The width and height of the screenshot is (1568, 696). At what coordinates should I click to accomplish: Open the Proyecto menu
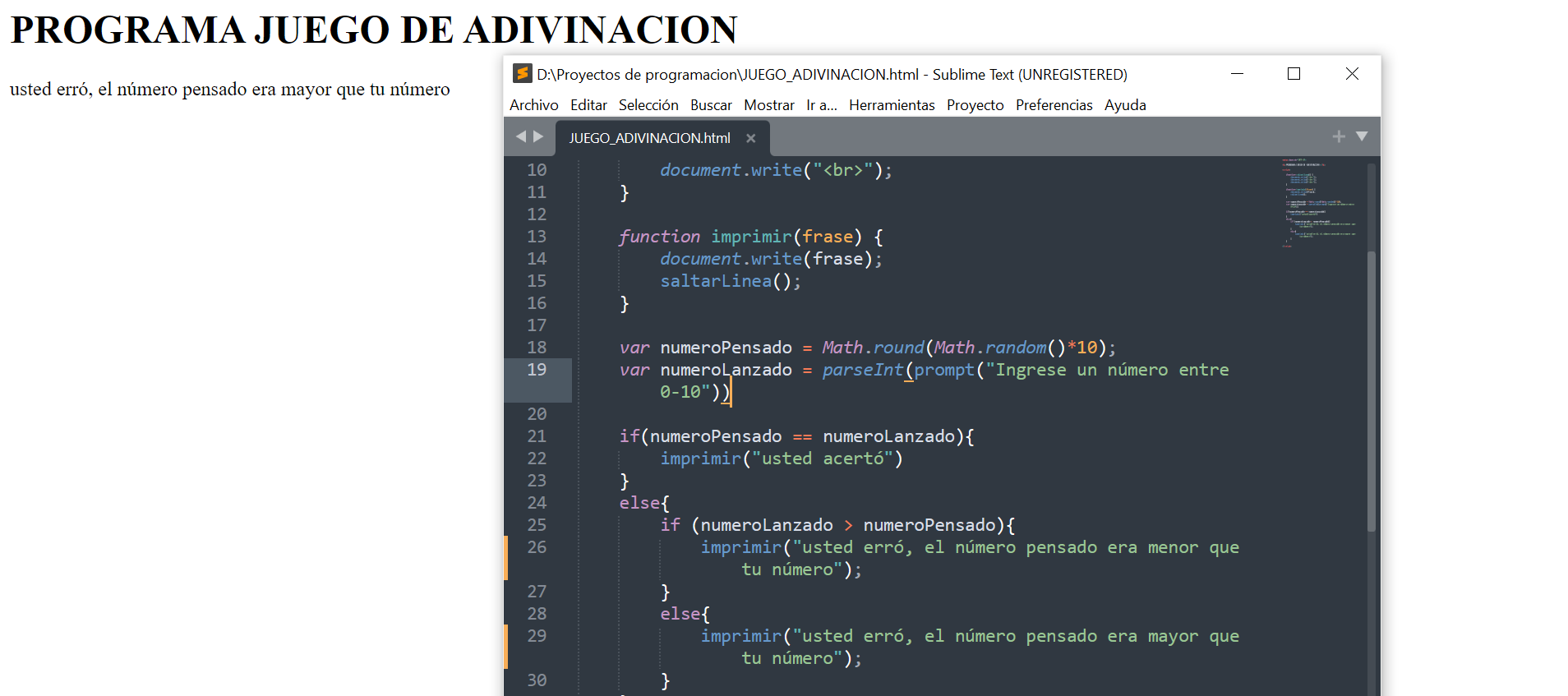point(975,105)
